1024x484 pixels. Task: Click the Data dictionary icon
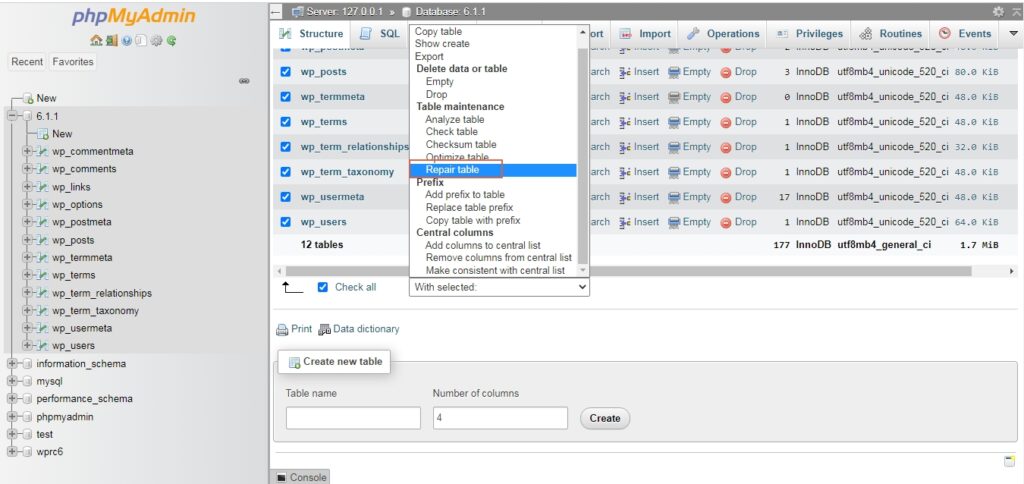pos(325,330)
